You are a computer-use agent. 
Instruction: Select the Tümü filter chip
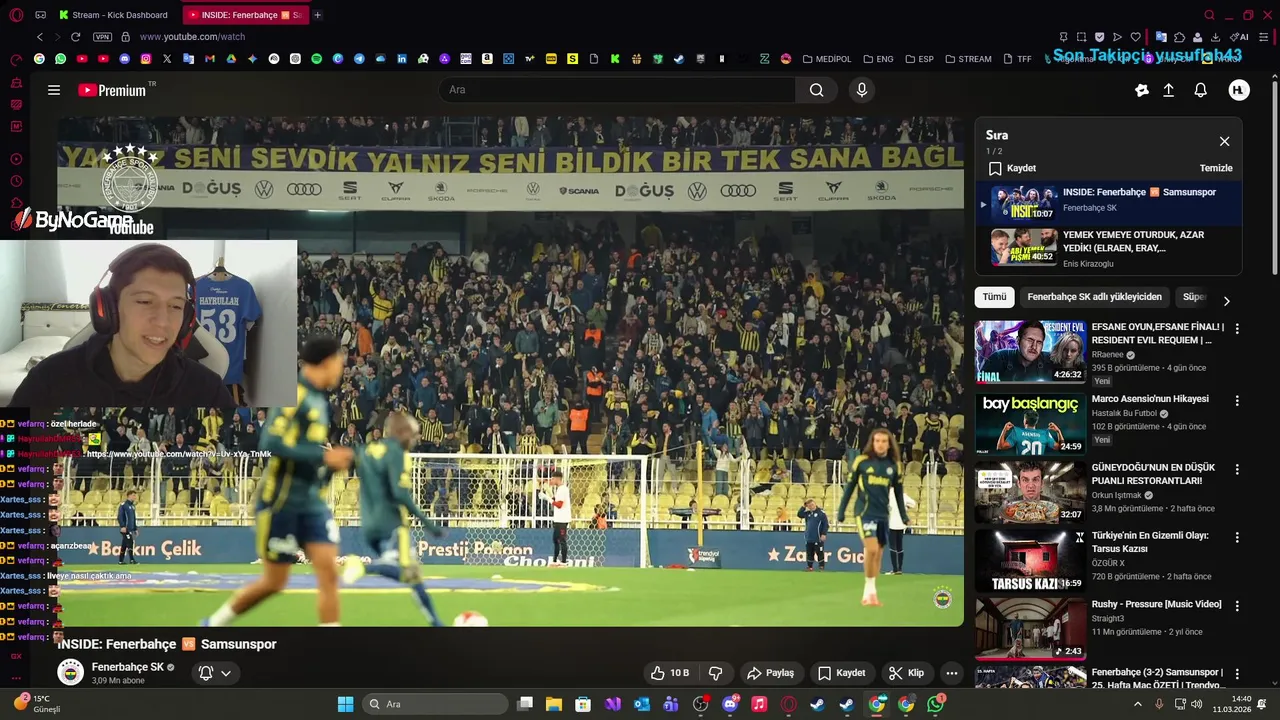994,297
